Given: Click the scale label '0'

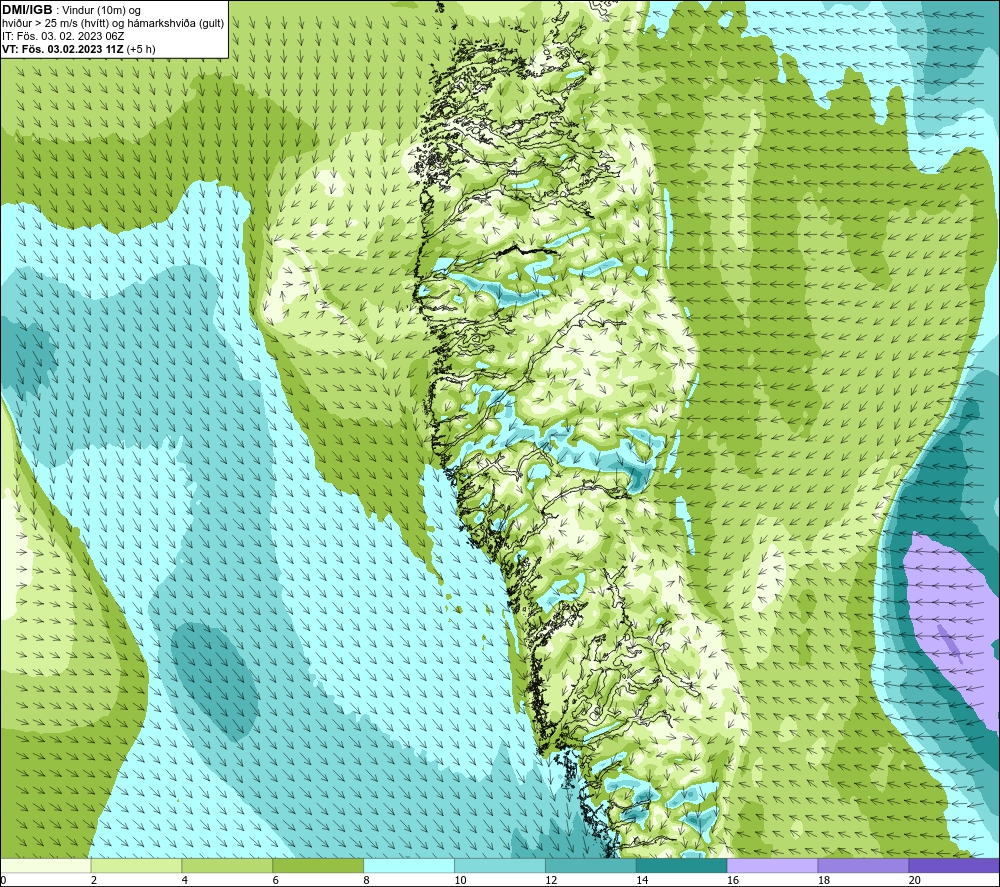Looking at the screenshot, I should (x=4, y=880).
